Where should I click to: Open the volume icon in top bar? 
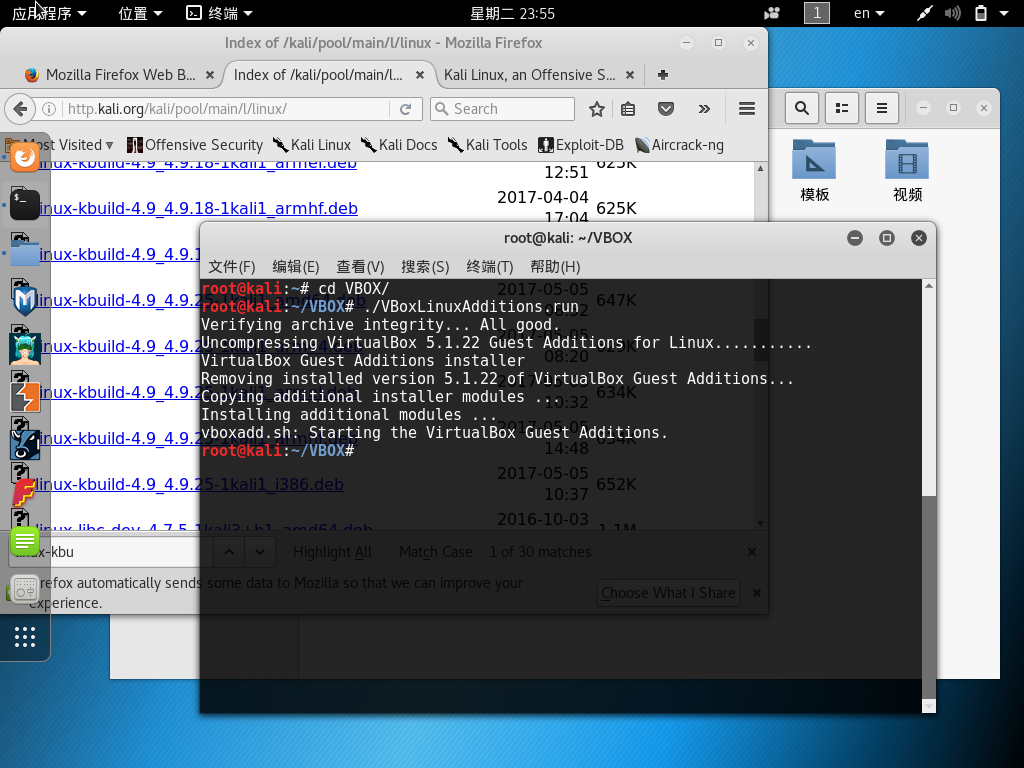(x=952, y=13)
